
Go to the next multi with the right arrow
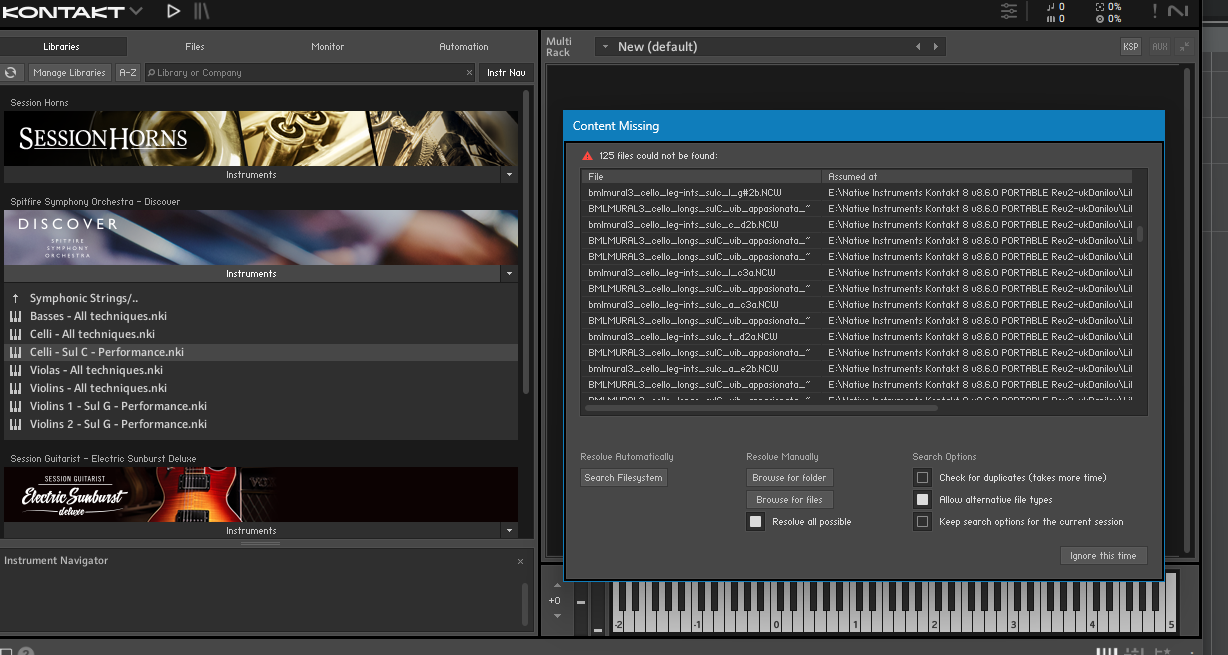tap(936, 47)
